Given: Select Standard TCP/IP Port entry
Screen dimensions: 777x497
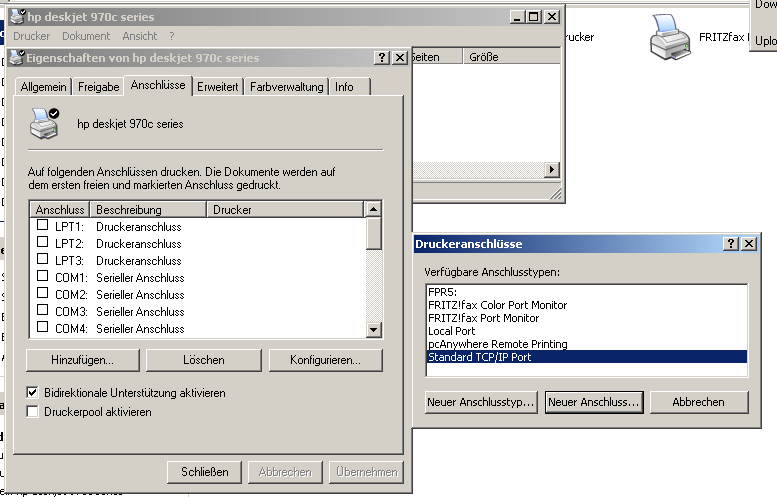Looking at the screenshot, I should [587, 357].
